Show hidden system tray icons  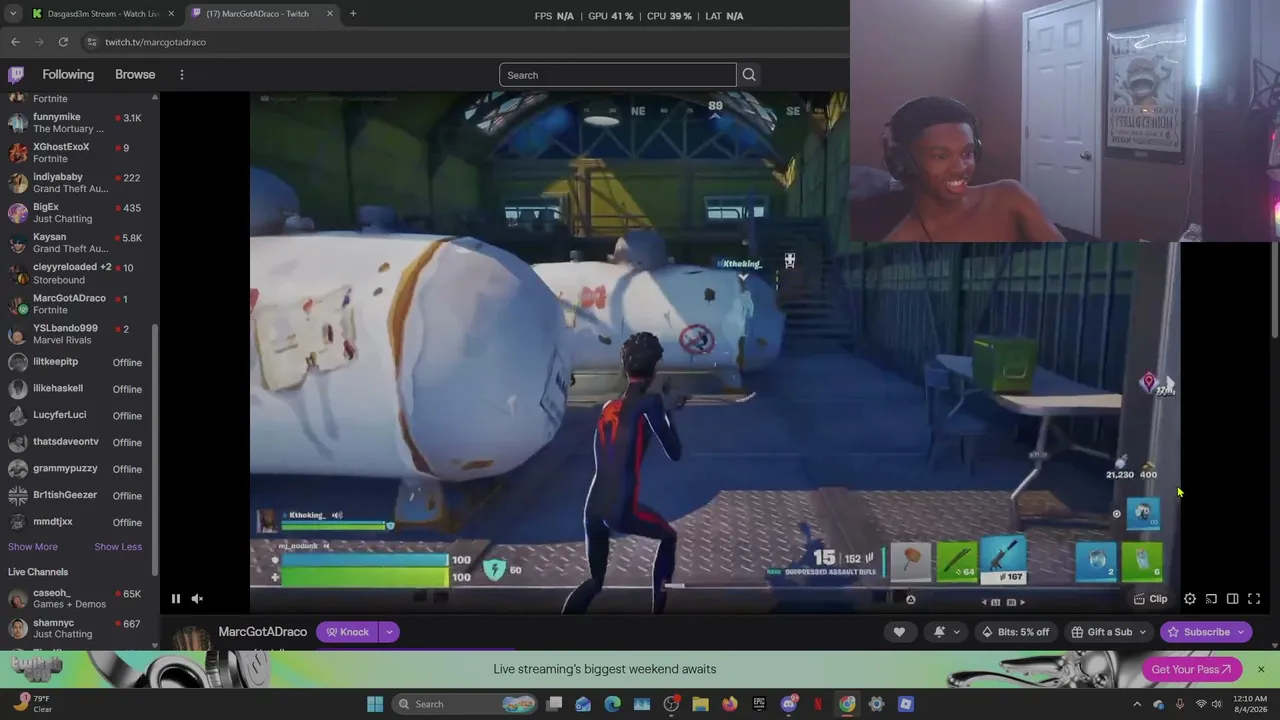1137,704
